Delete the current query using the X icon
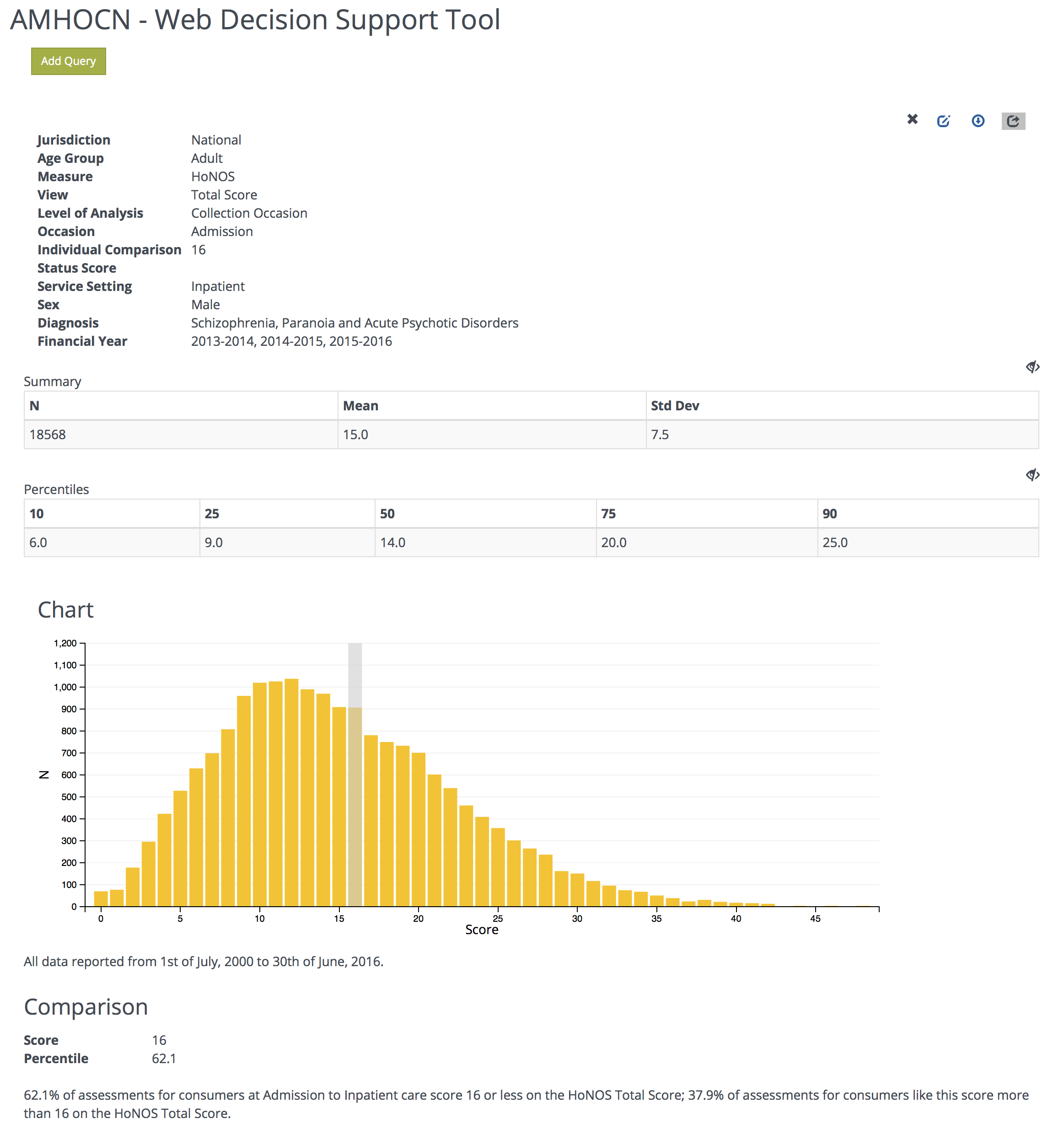The width and height of the screenshot is (1064, 1129). pos(913,120)
